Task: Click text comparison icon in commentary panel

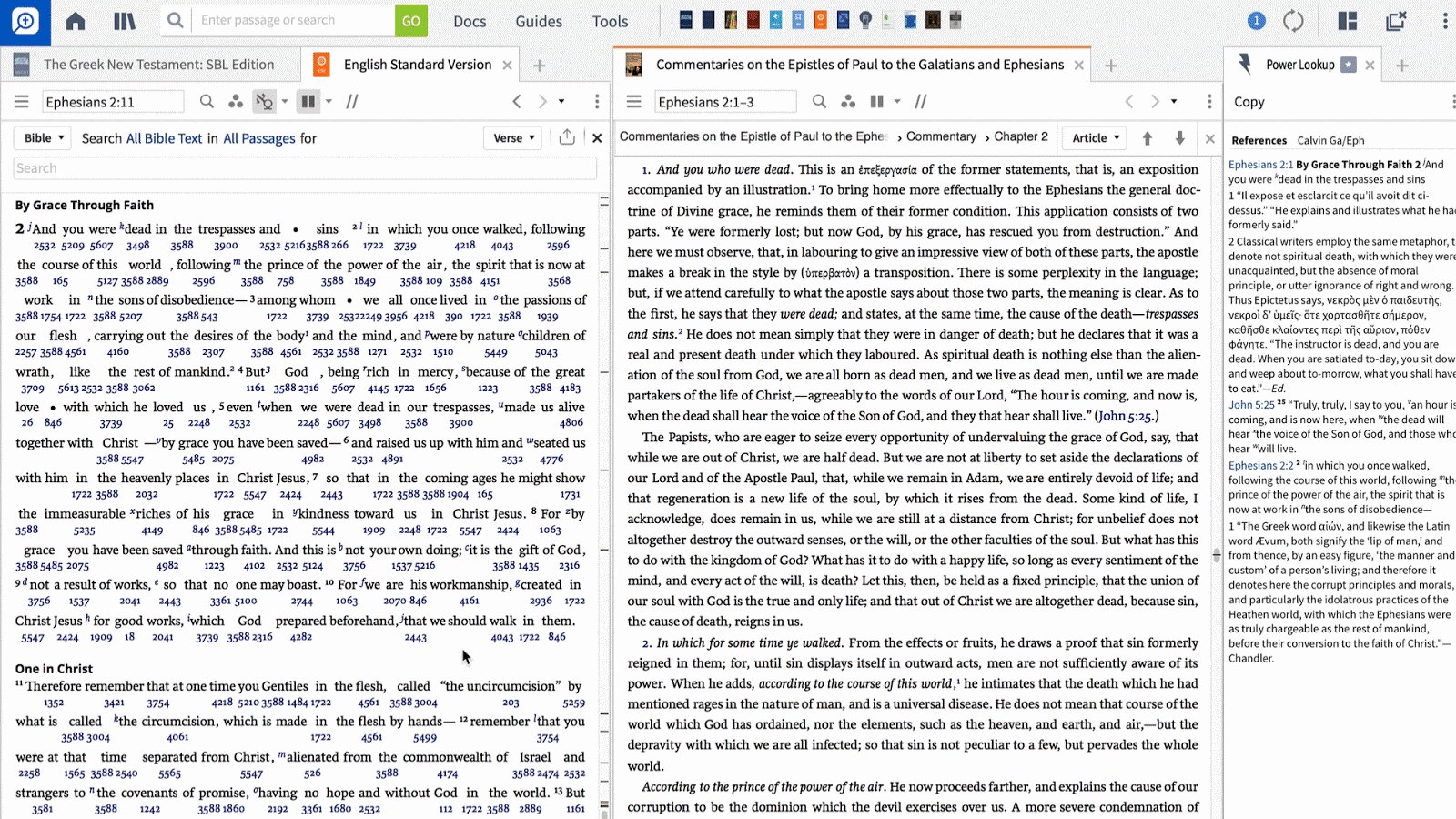Action: pos(921,102)
